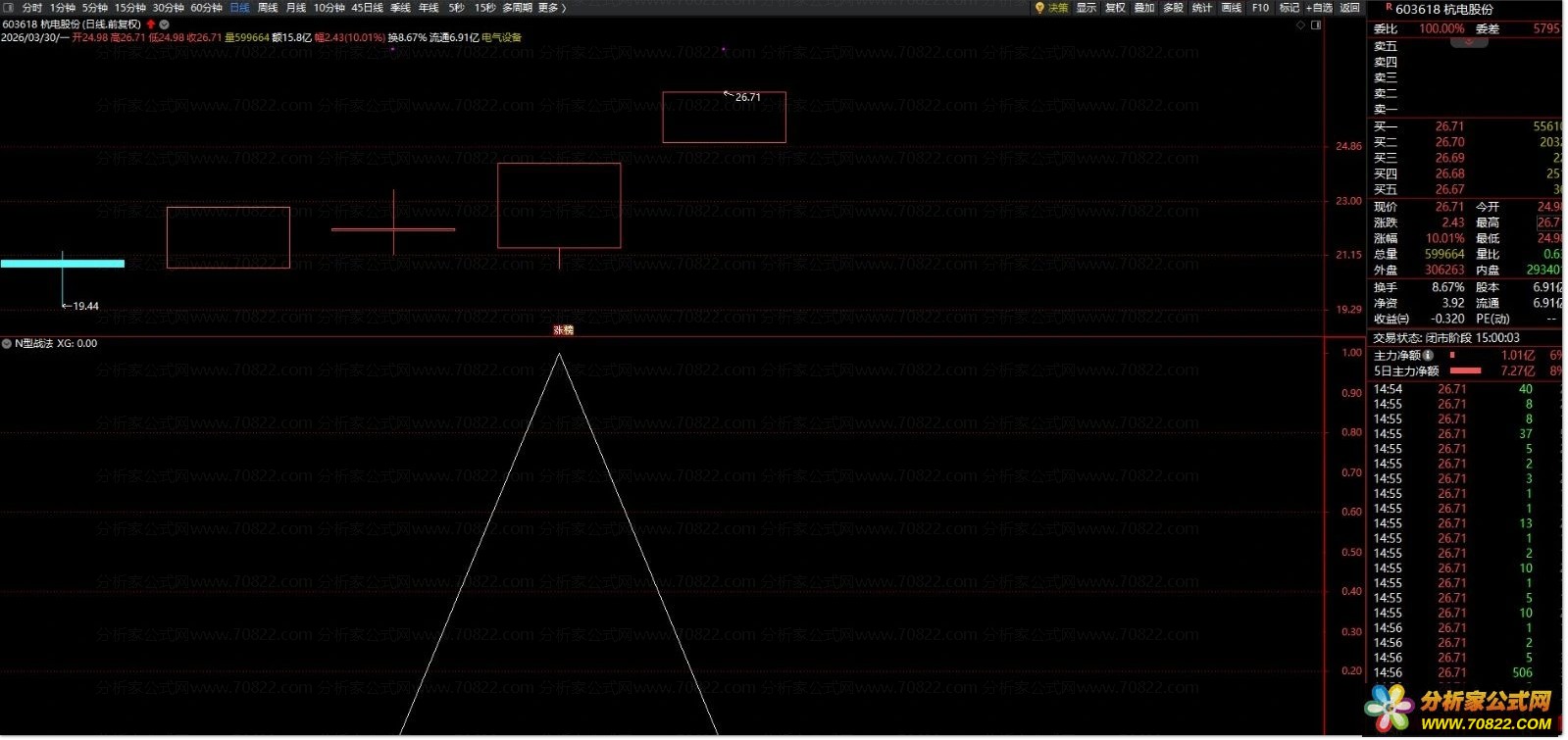The width and height of the screenshot is (1568, 740).
Task: Click the 买二 bid row price 26.70
Action: [1449, 142]
